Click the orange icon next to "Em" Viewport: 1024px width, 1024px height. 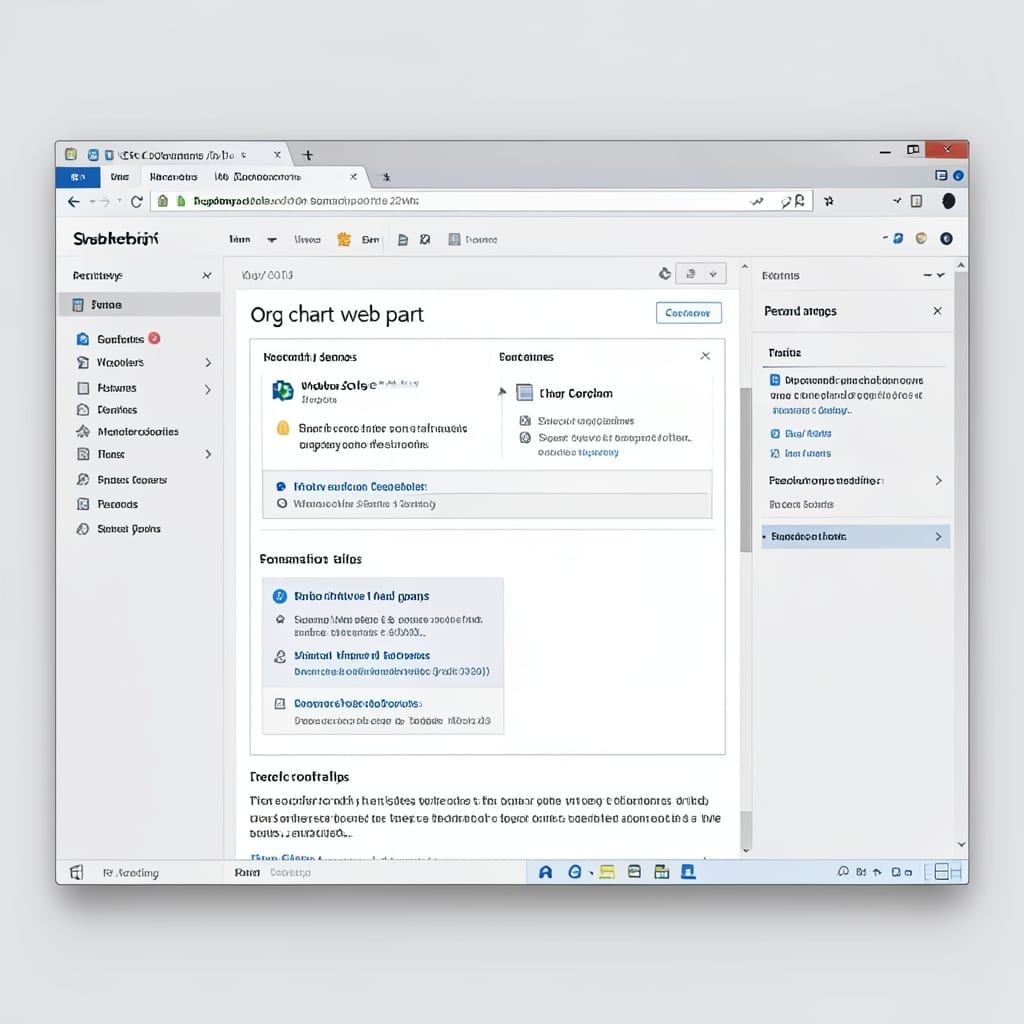344,240
